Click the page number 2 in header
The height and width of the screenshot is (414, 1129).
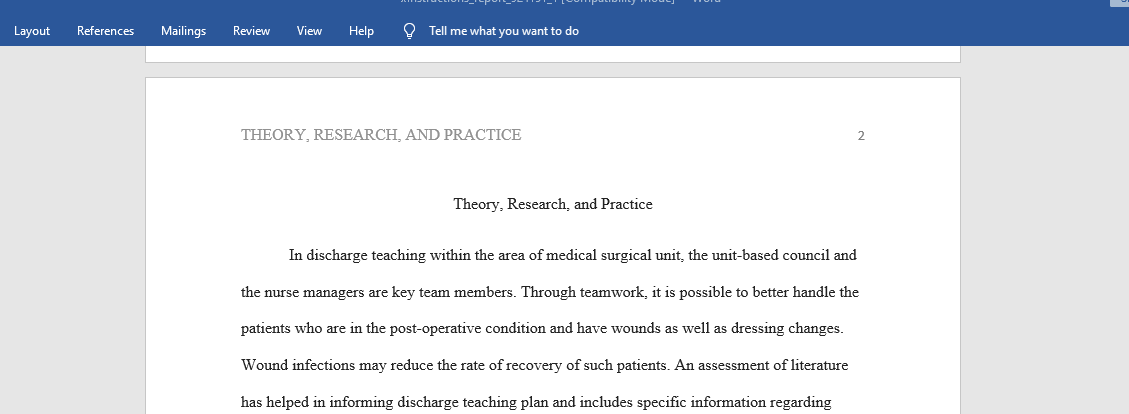pyautogui.click(x=860, y=135)
